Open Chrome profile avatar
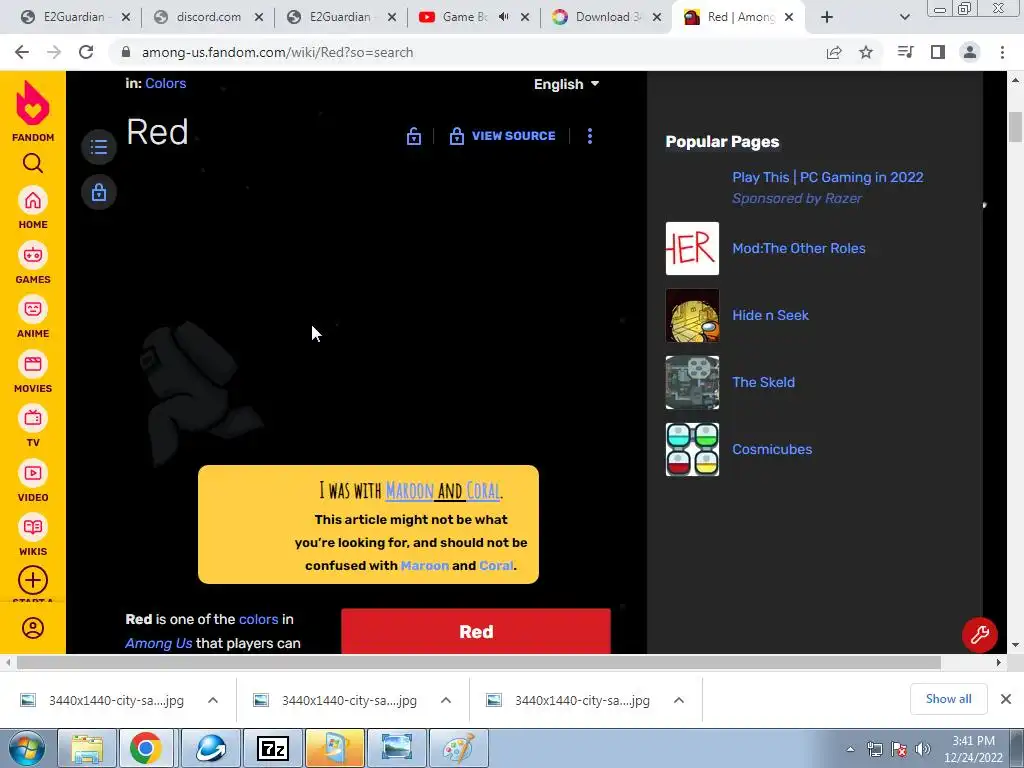The image size is (1024, 768). click(x=970, y=52)
